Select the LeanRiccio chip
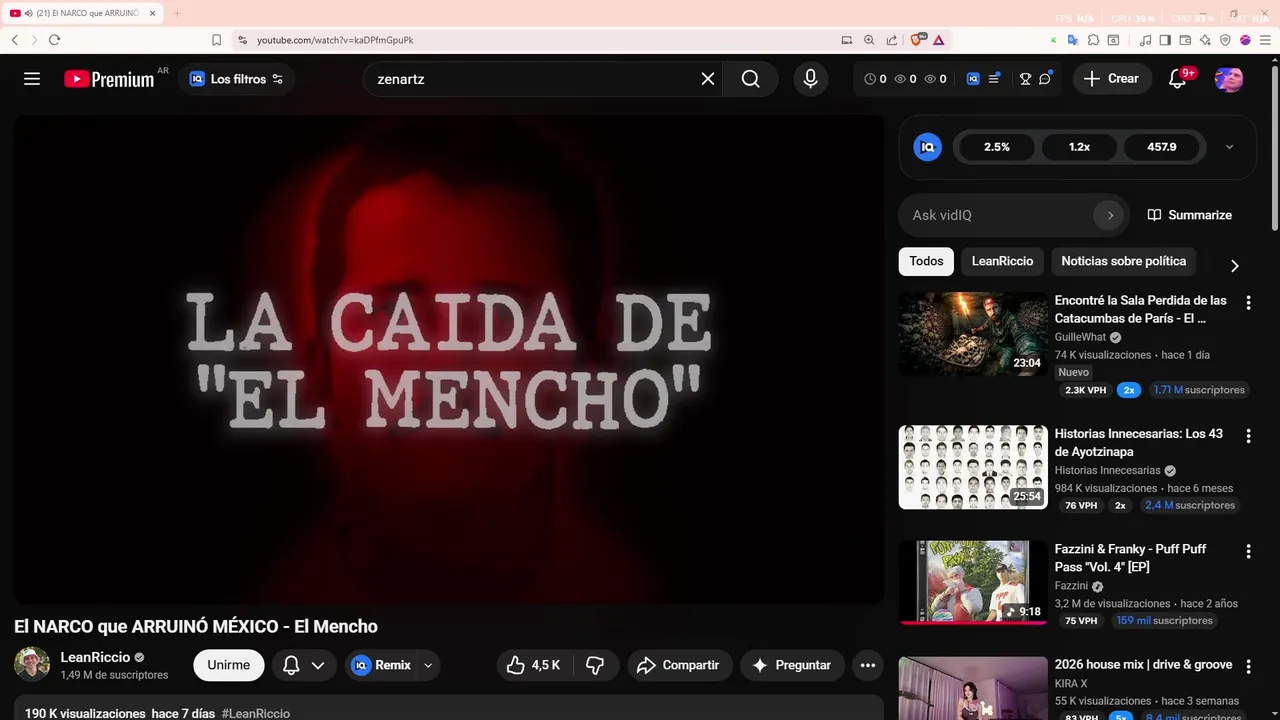 pyautogui.click(x=1002, y=261)
